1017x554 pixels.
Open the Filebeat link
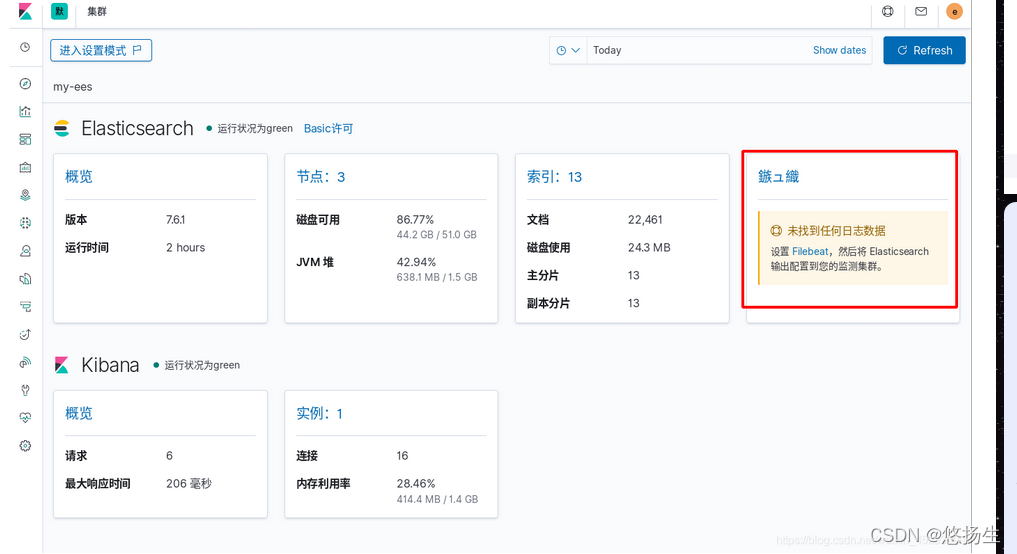[810, 251]
